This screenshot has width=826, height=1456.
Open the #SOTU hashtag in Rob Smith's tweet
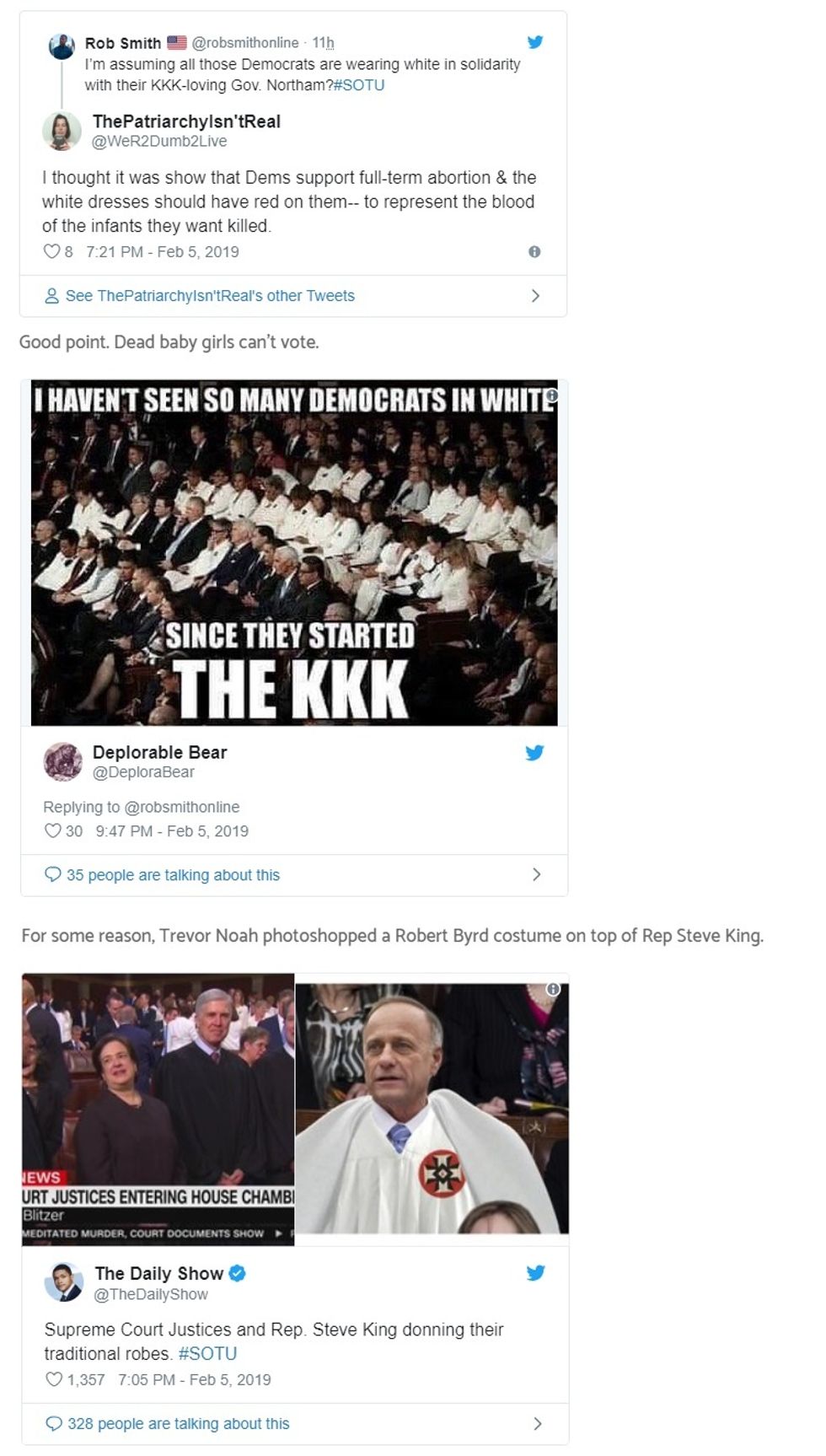(359, 85)
